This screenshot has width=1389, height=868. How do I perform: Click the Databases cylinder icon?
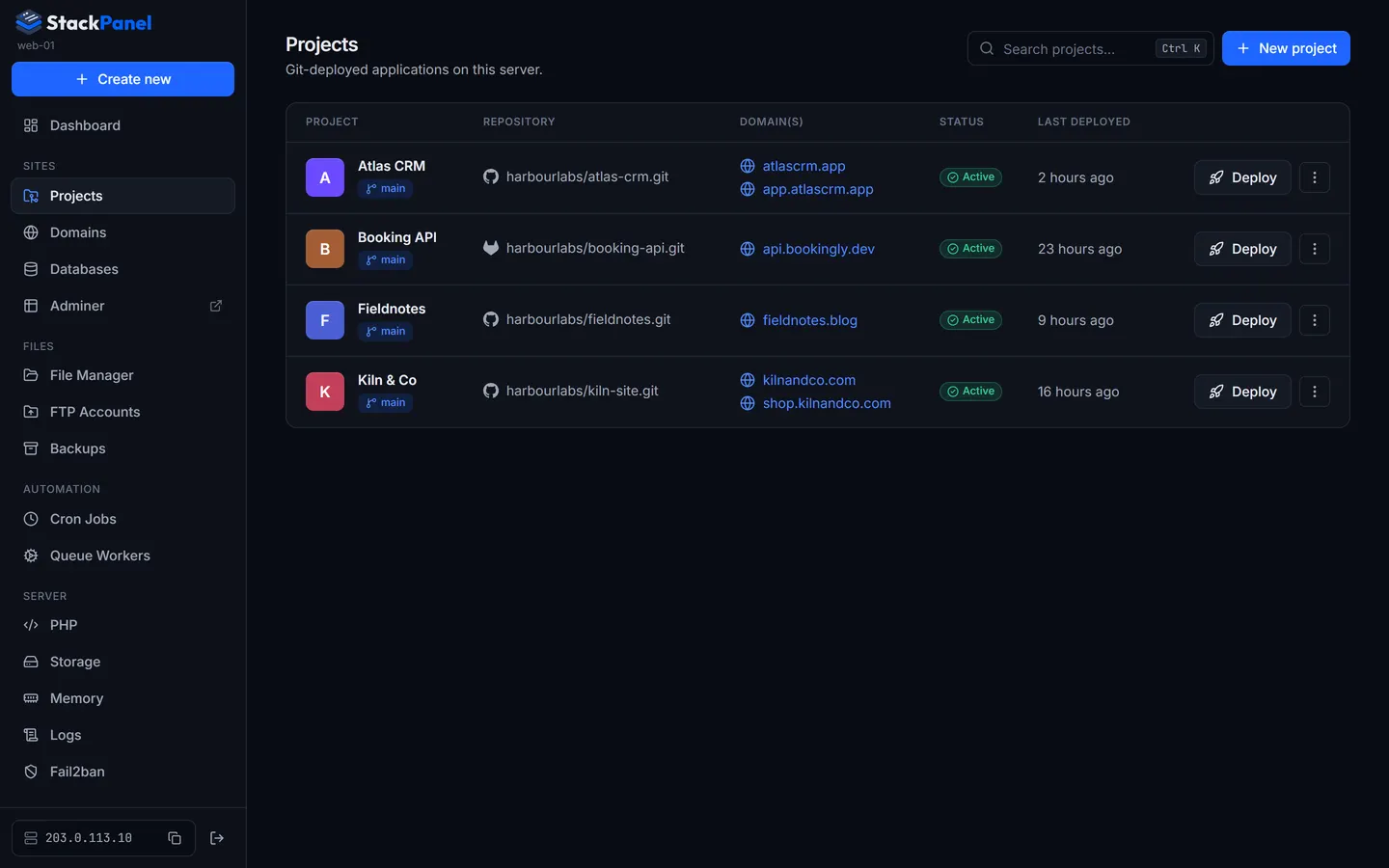coord(31,269)
